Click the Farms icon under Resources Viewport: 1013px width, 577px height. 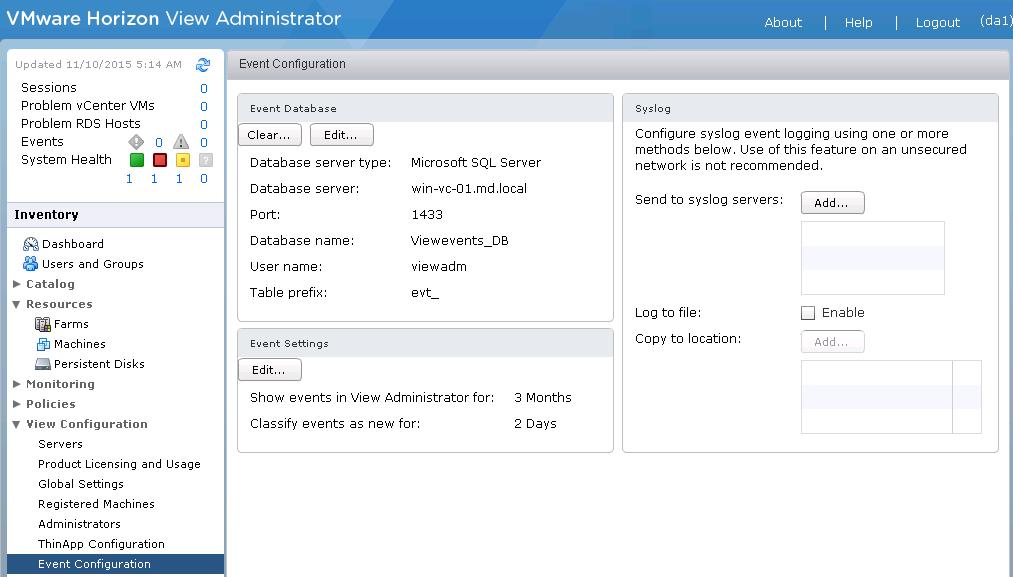pyautogui.click(x=43, y=324)
